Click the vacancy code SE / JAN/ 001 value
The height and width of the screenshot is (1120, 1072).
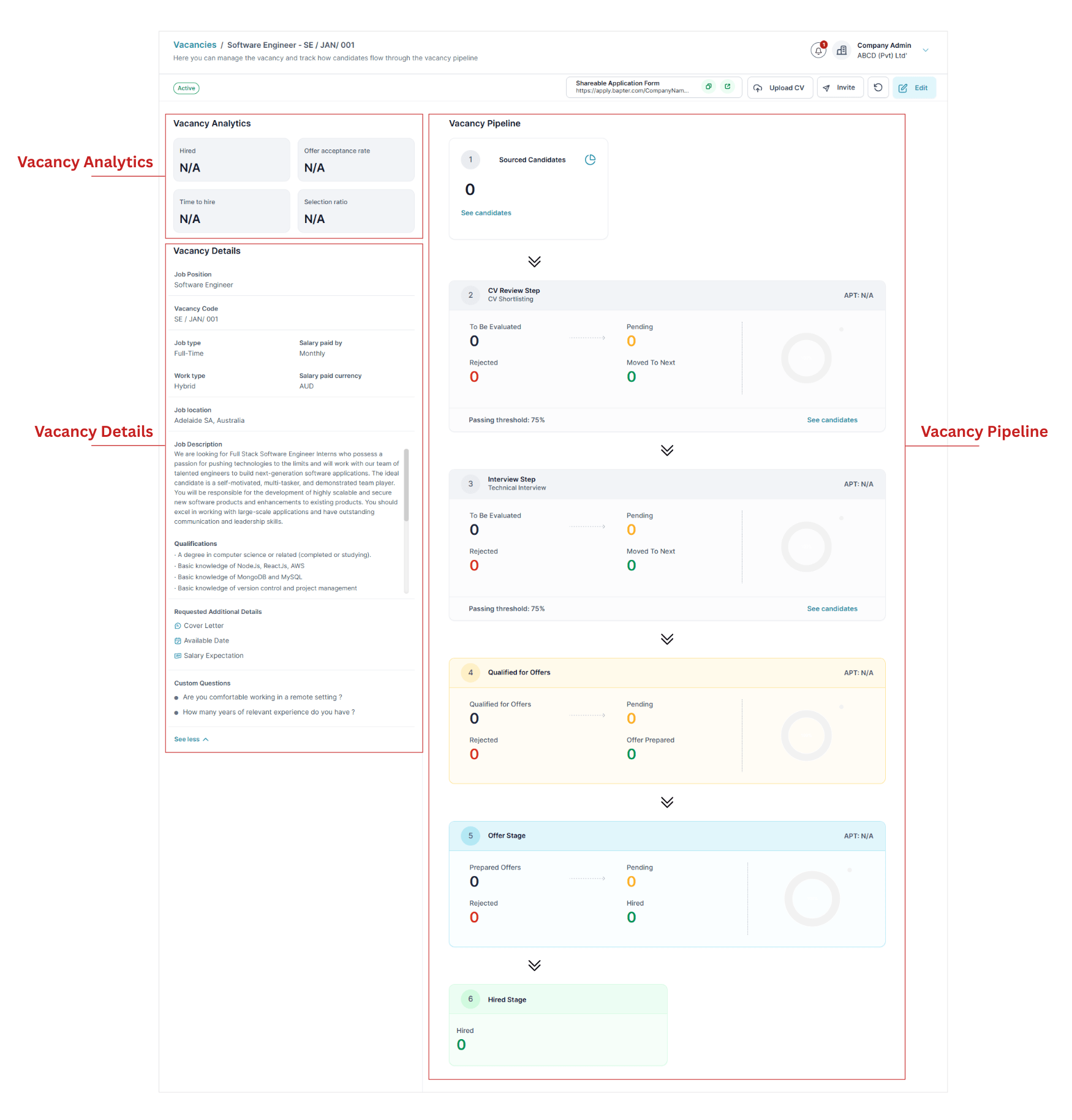coord(196,319)
